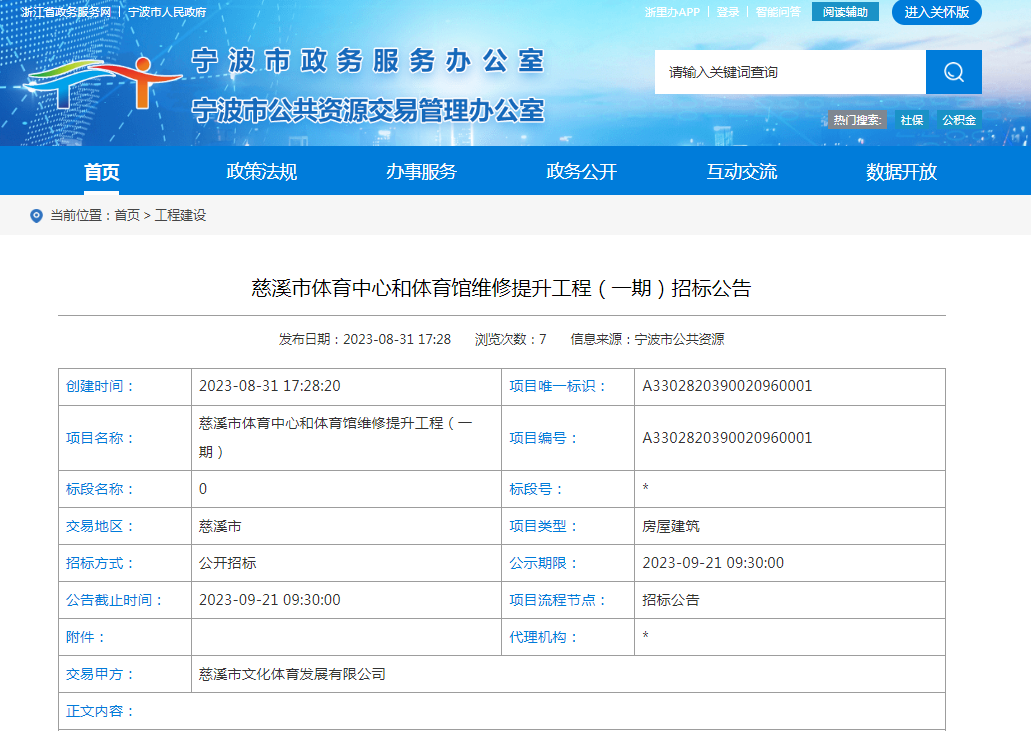
Task: Click the keyword search input field
Action: tap(790, 72)
